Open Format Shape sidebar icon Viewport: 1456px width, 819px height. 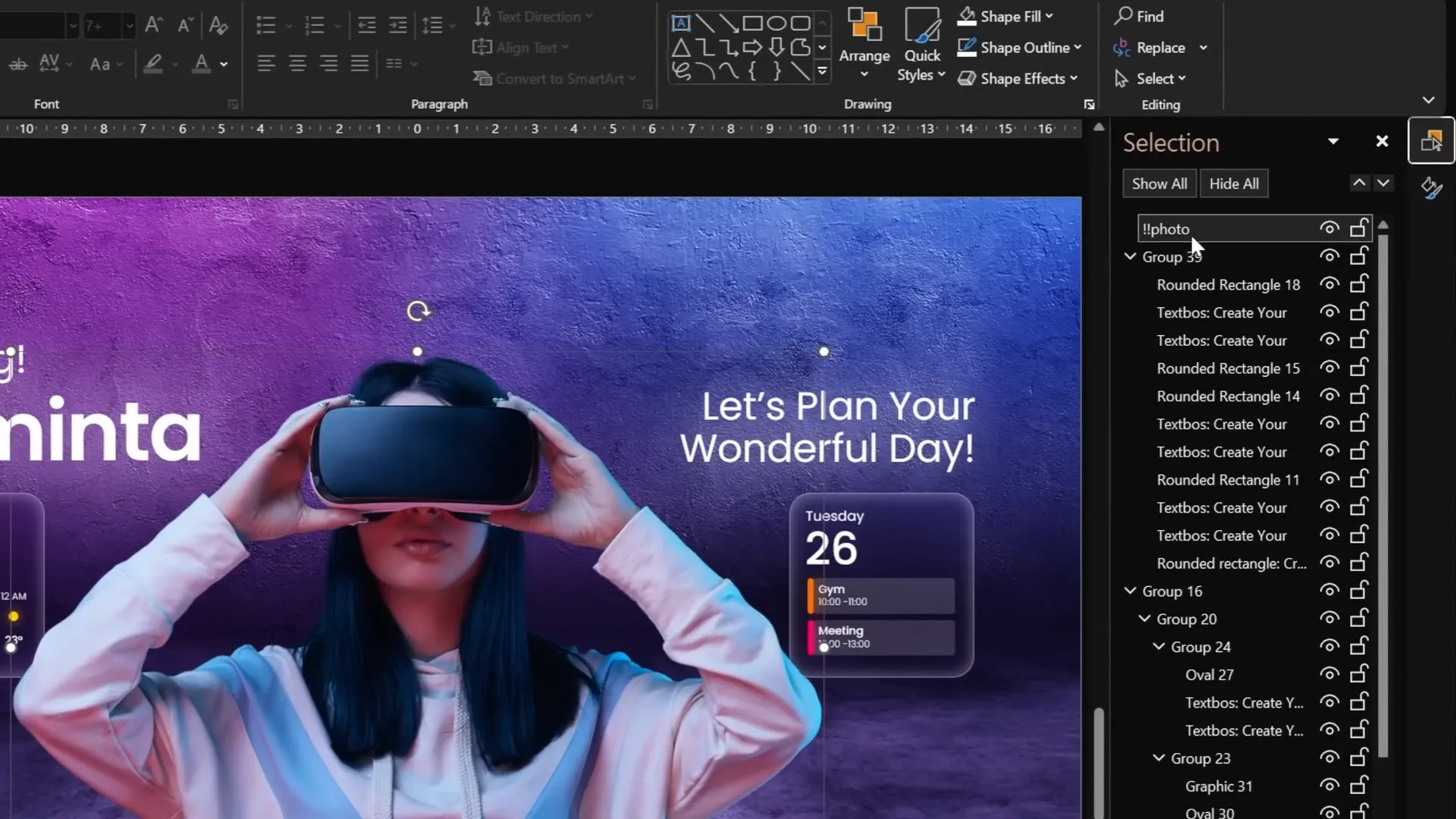[x=1431, y=187]
